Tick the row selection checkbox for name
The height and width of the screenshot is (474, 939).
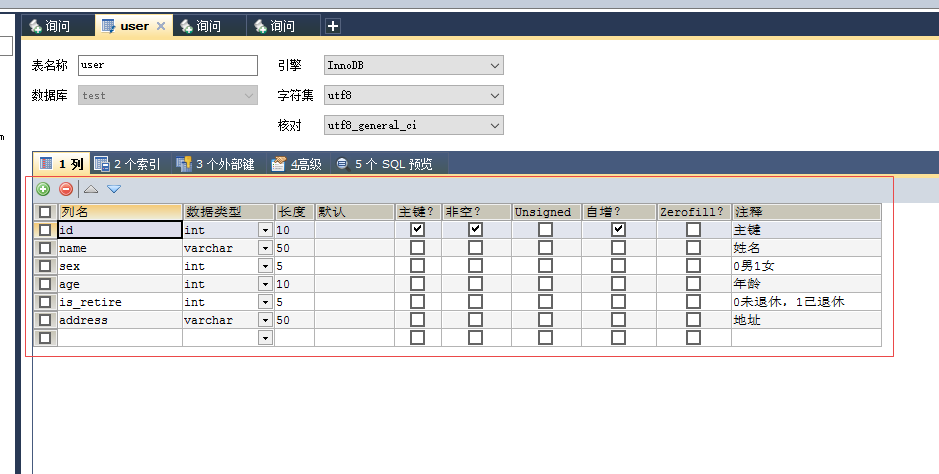(x=45, y=248)
